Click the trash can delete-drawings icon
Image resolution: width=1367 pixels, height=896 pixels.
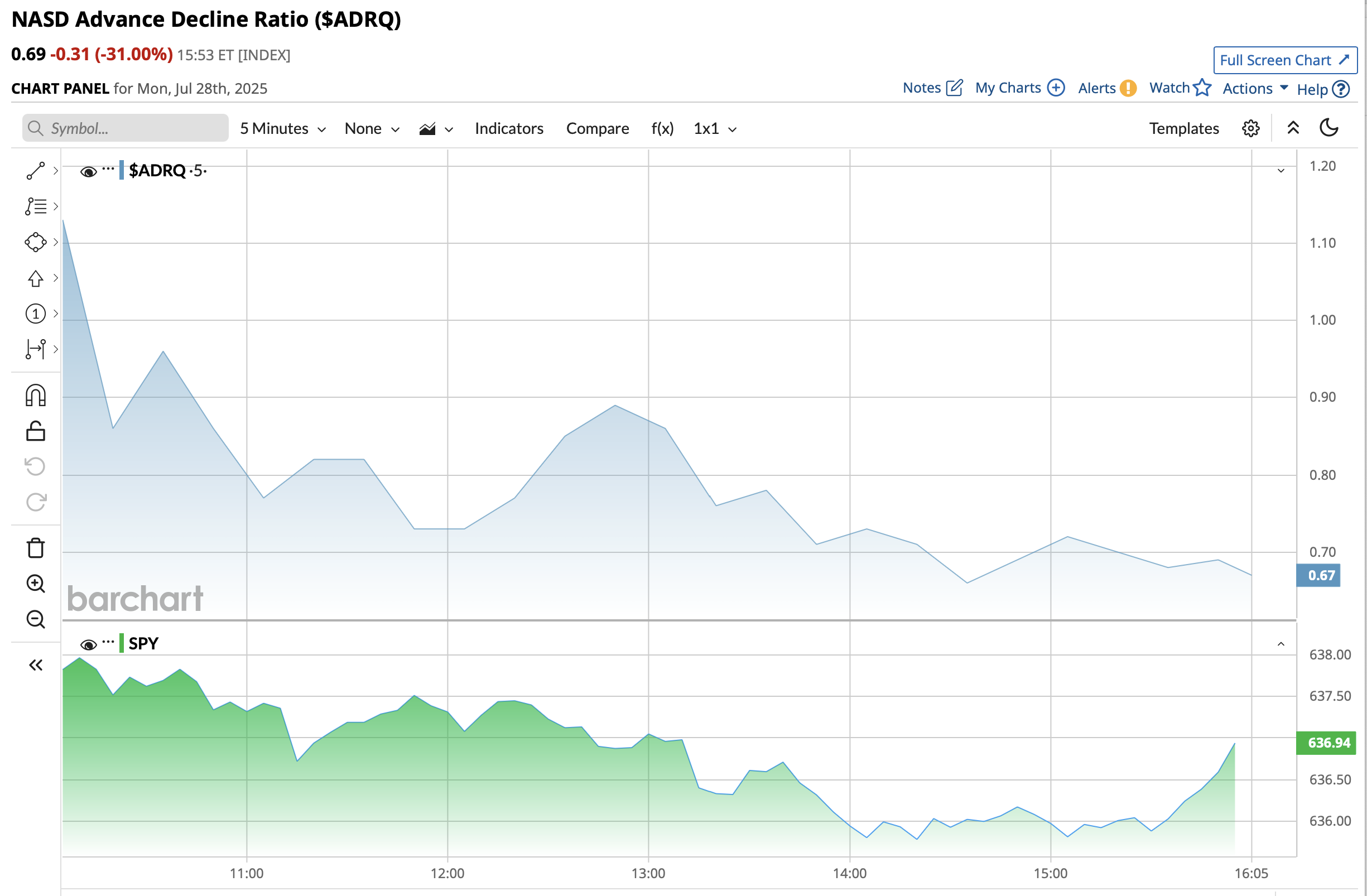[x=35, y=548]
